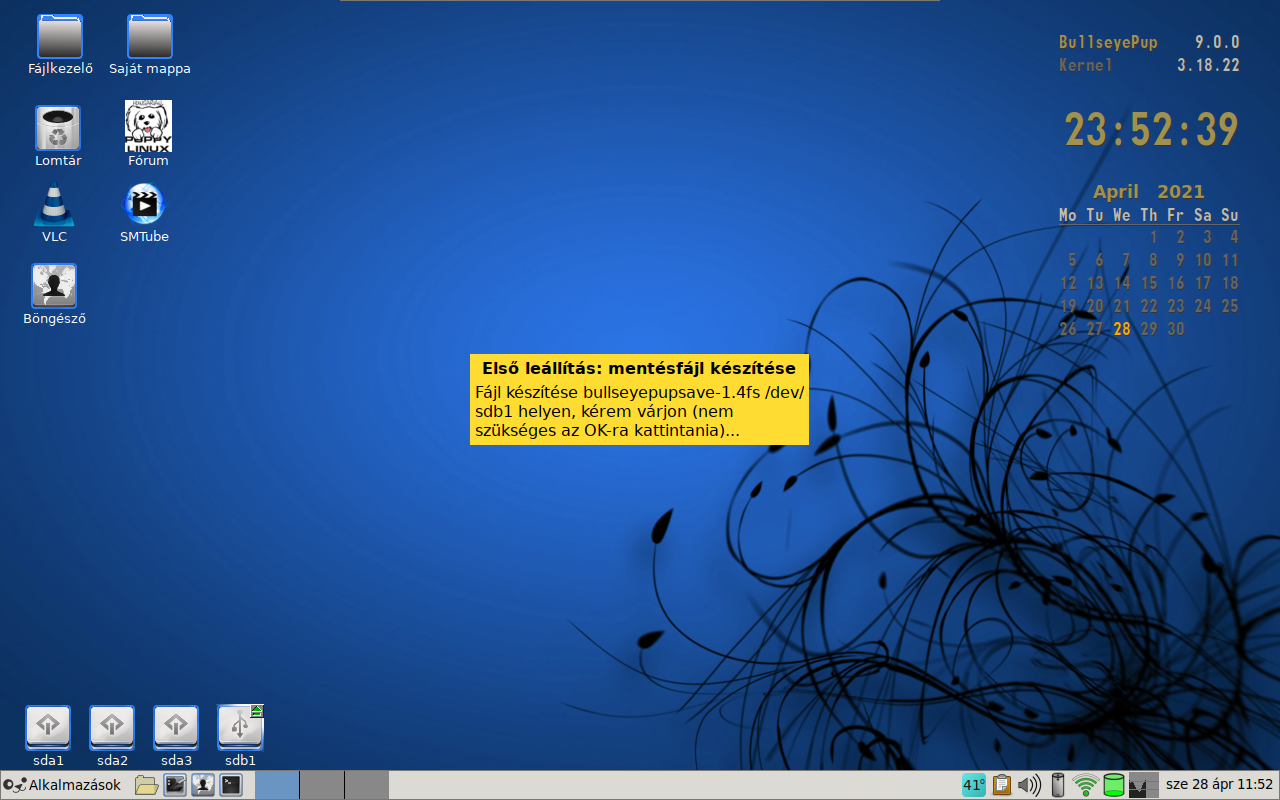Open the browser launcher in the taskbar
1280x800 pixels.
[x=203, y=785]
